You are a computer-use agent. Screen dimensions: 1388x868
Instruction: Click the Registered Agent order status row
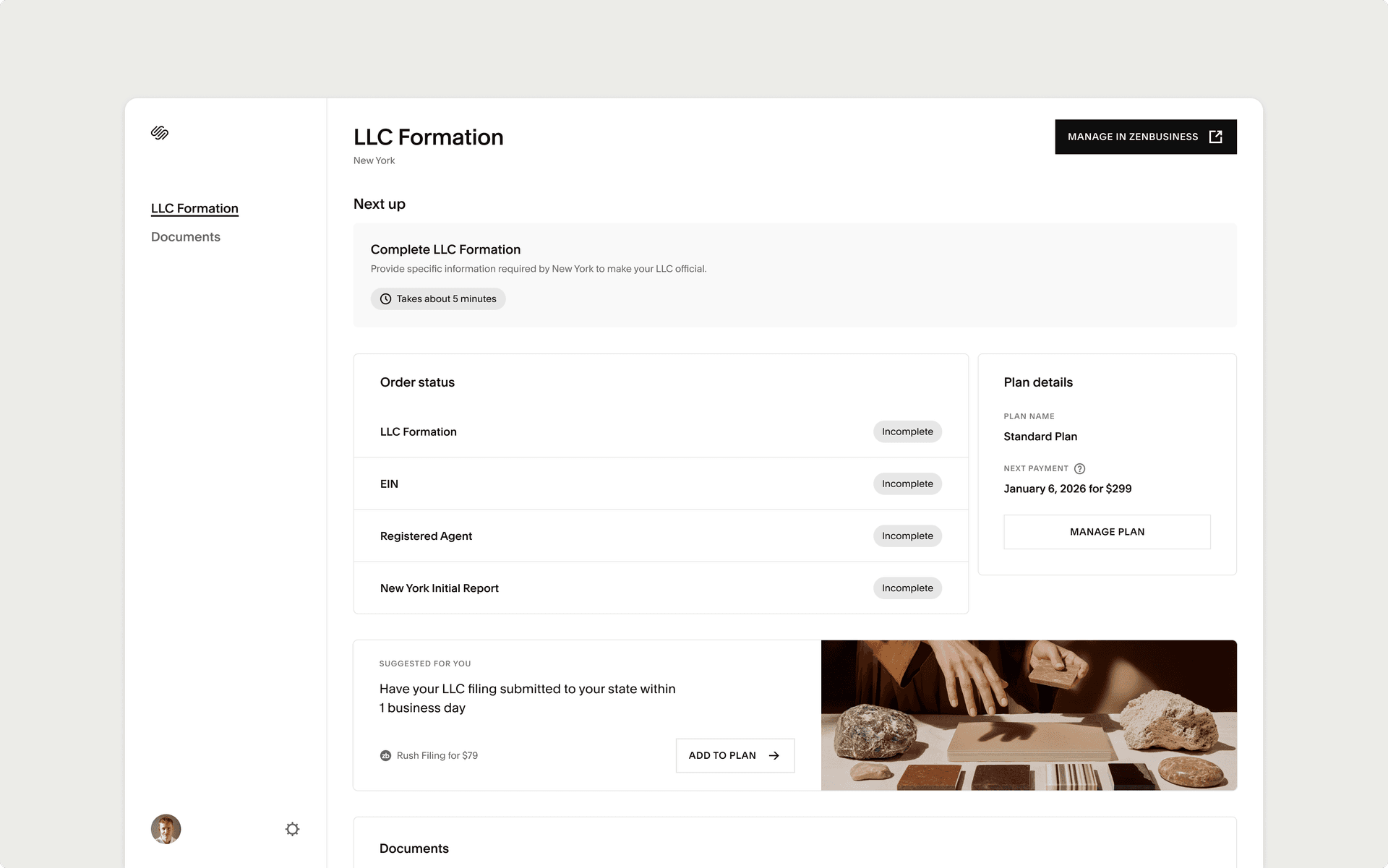click(661, 536)
